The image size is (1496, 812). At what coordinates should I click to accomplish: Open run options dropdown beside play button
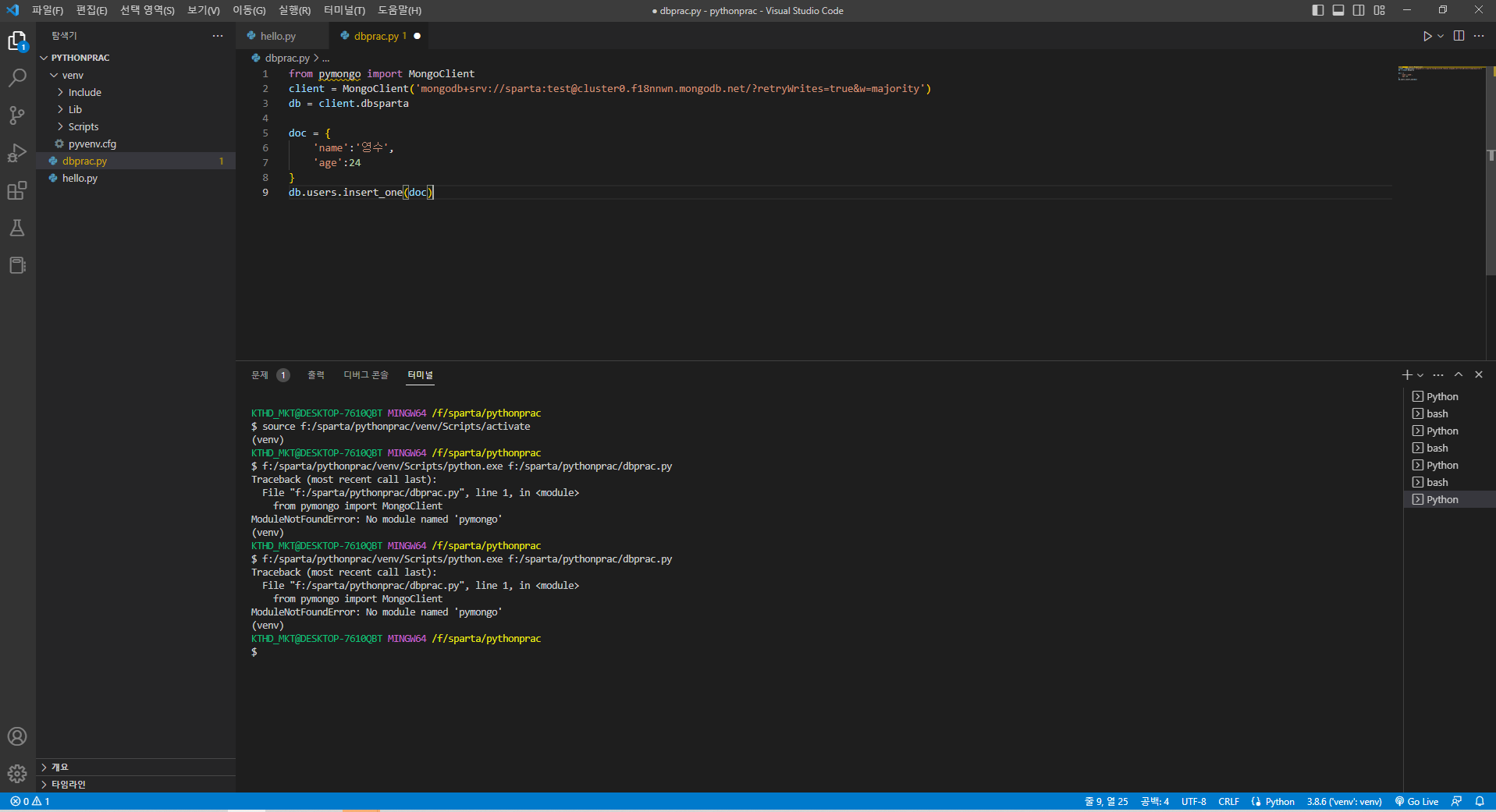tap(1441, 36)
